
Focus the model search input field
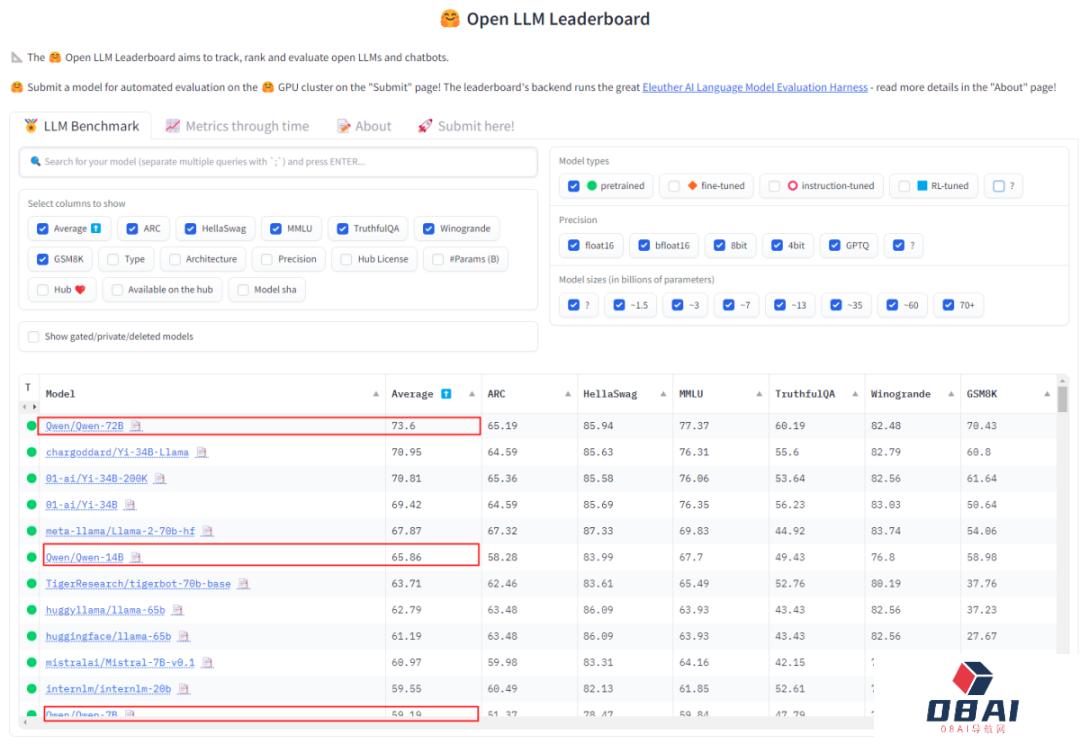tap(278, 161)
